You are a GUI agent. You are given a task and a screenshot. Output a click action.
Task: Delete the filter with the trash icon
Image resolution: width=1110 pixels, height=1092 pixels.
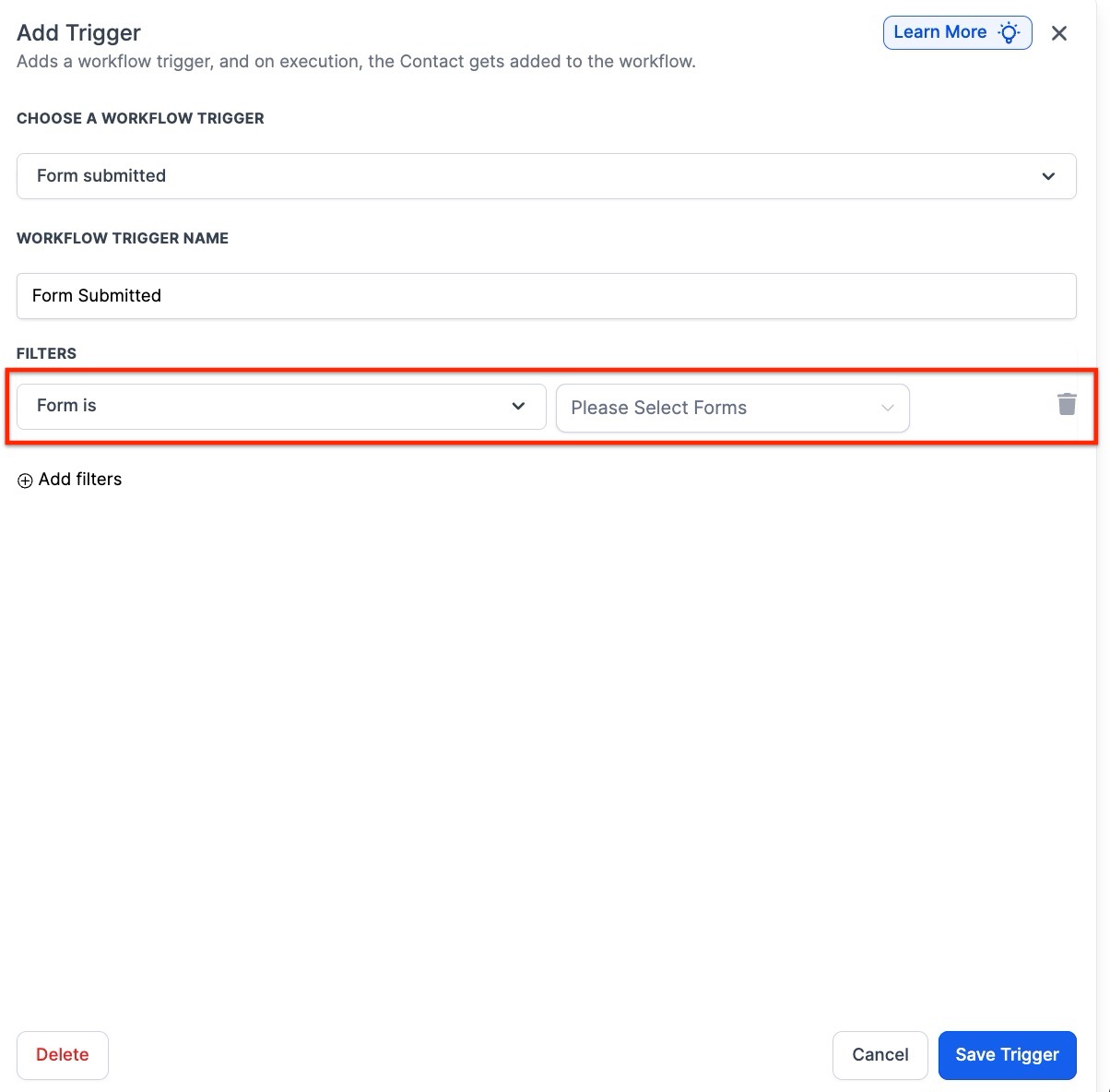pos(1067,404)
